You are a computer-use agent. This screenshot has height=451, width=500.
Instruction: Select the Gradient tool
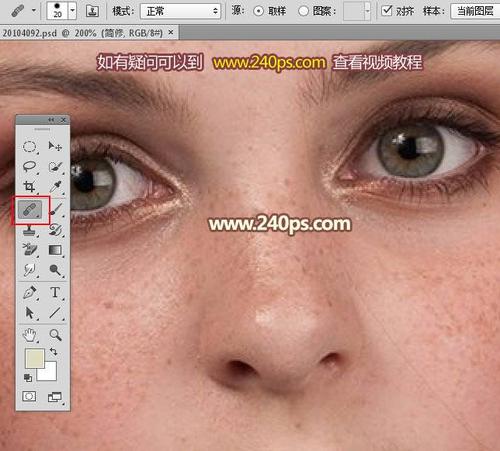(55, 250)
